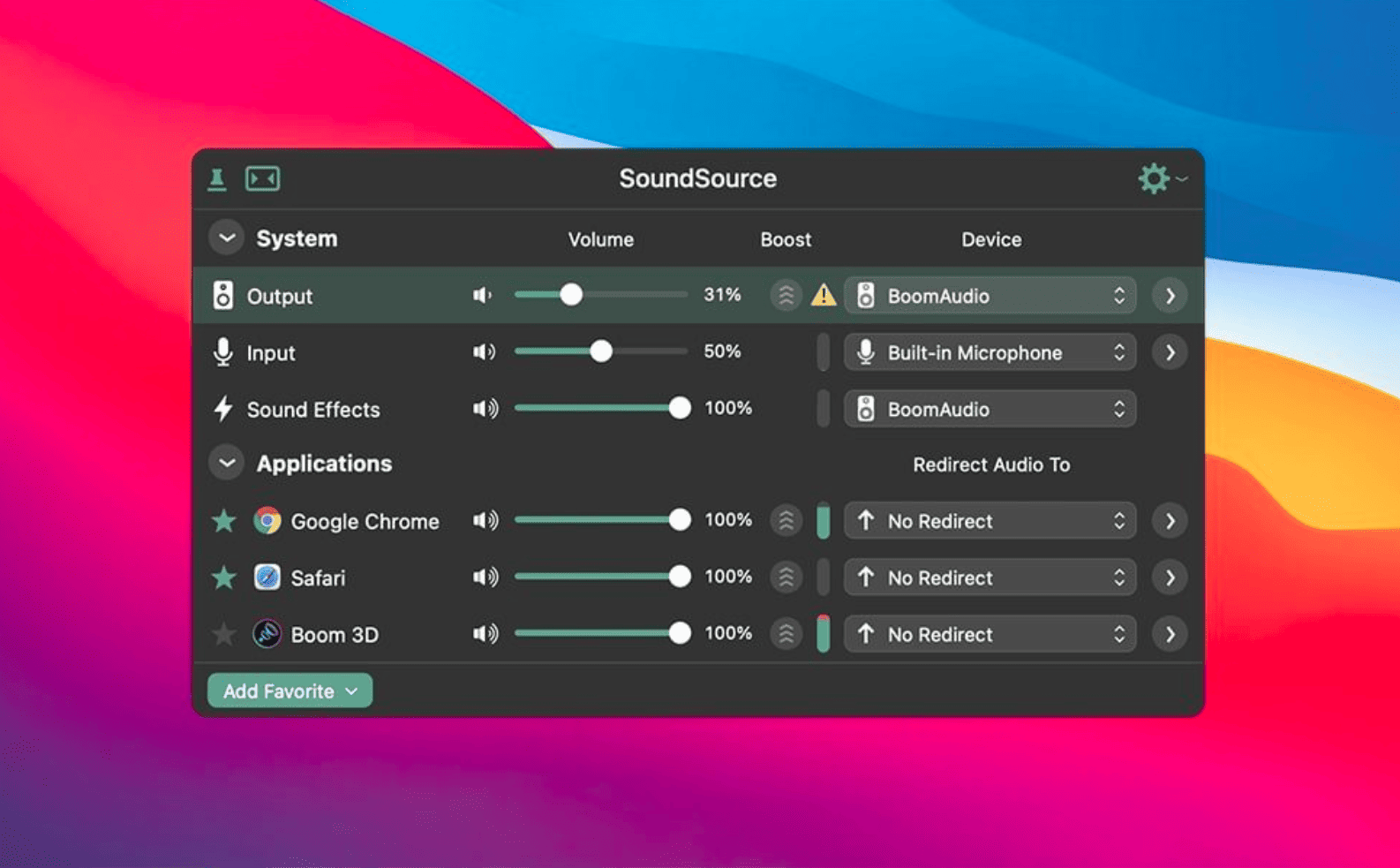The image size is (1400, 868).
Task: Toggle Boost for Google Chrome
Action: pyautogui.click(x=786, y=520)
